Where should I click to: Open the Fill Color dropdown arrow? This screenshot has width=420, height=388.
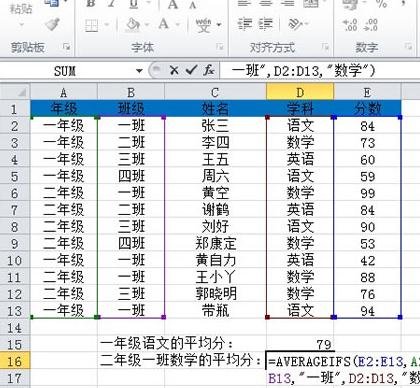(146, 25)
